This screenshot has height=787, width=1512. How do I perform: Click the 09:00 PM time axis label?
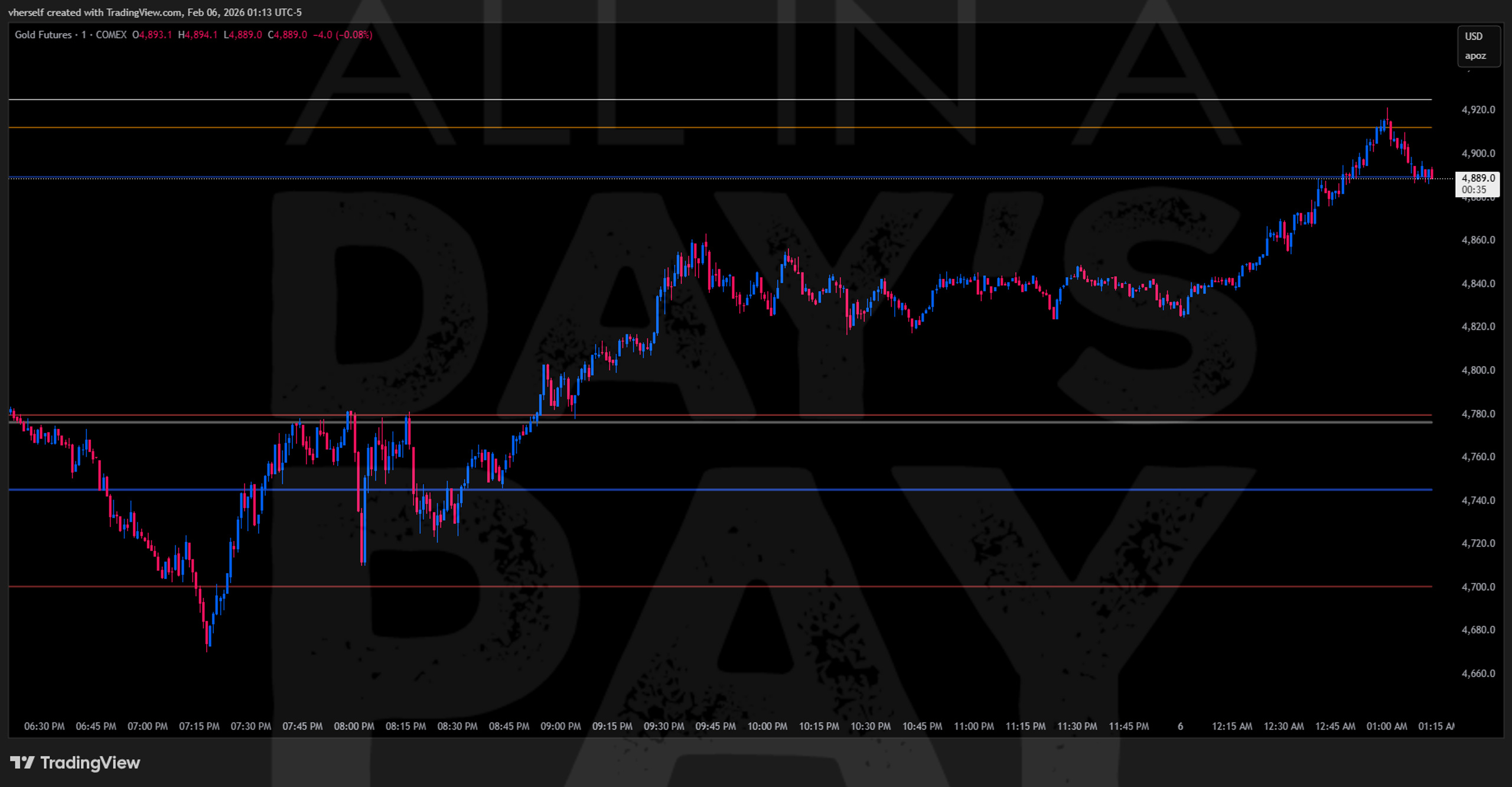pos(561,726)
